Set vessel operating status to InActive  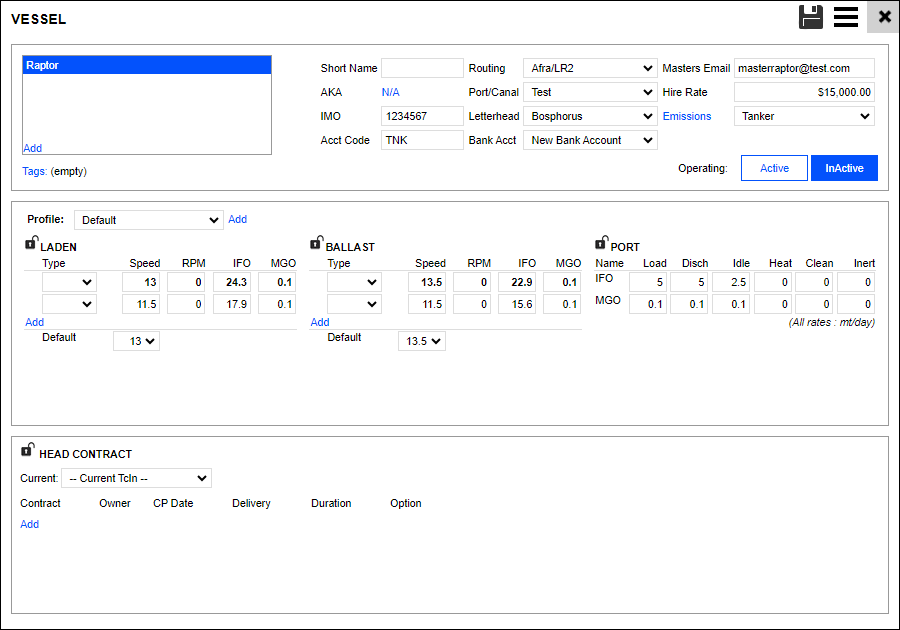point(844,168)
